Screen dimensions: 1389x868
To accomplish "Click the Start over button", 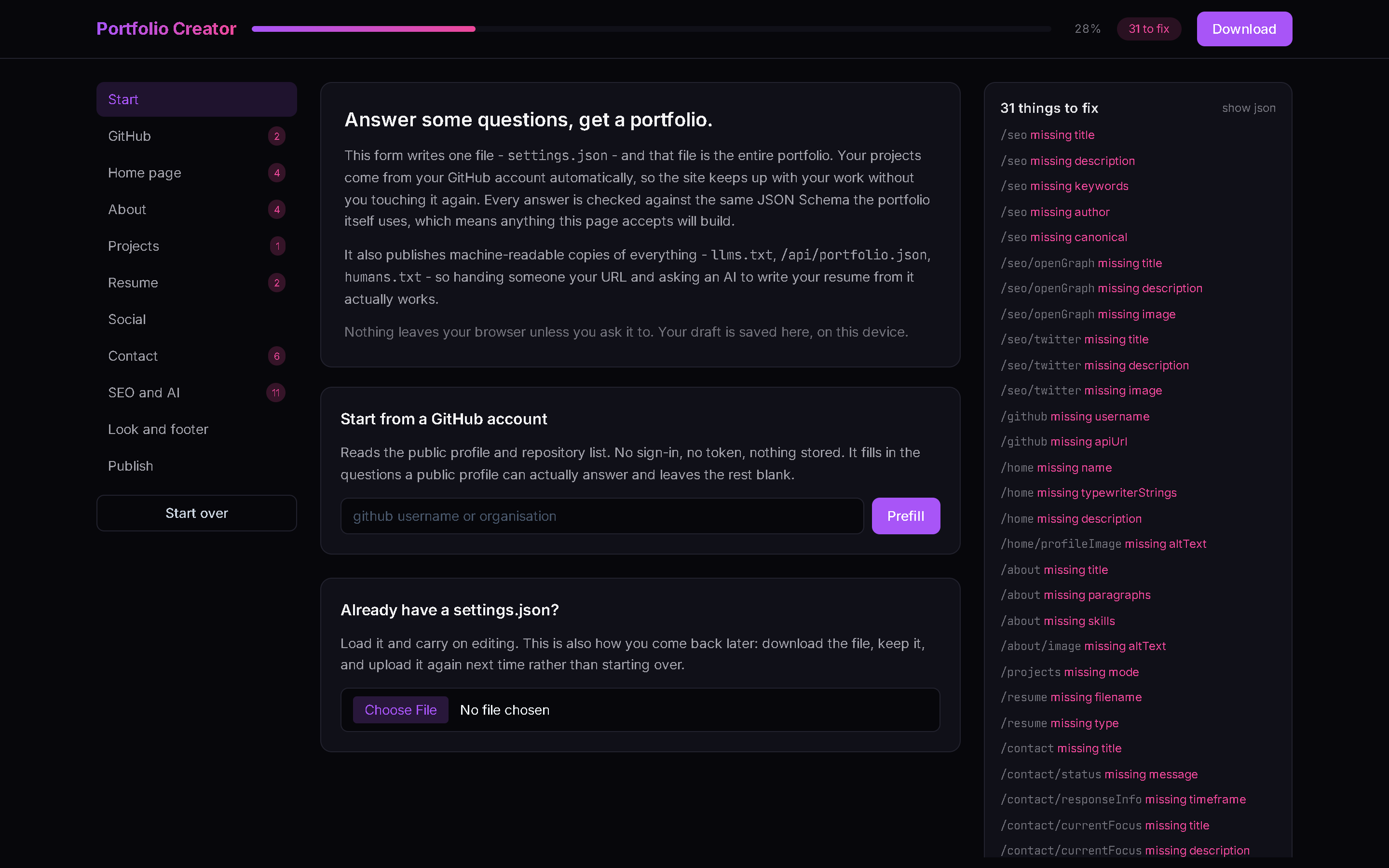I will (x=196, y=513).
